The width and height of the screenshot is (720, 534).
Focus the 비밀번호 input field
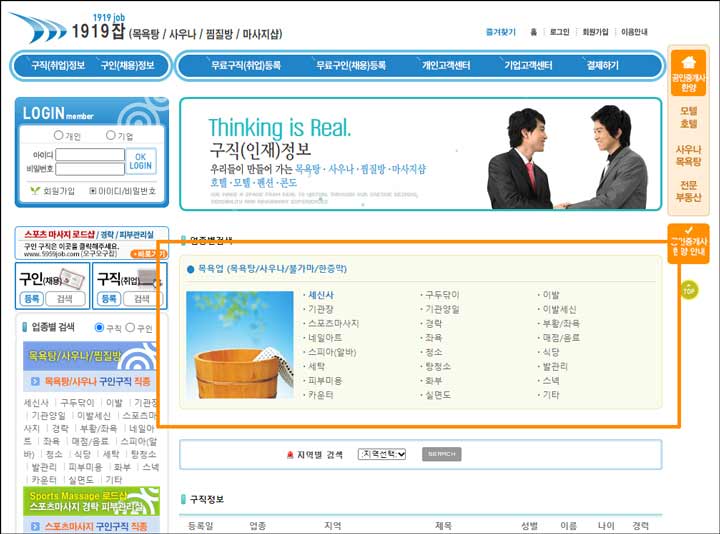coord(90,169)
